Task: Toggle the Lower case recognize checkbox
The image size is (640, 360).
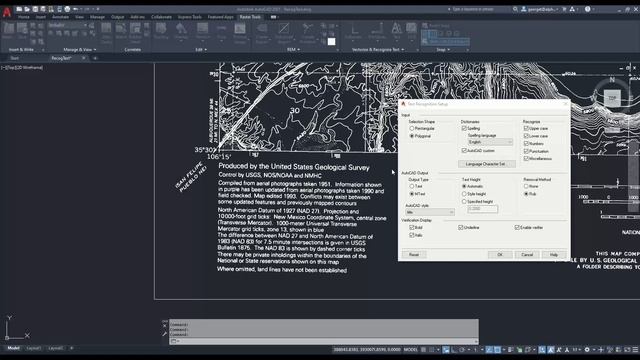Action: pos(526,136)
